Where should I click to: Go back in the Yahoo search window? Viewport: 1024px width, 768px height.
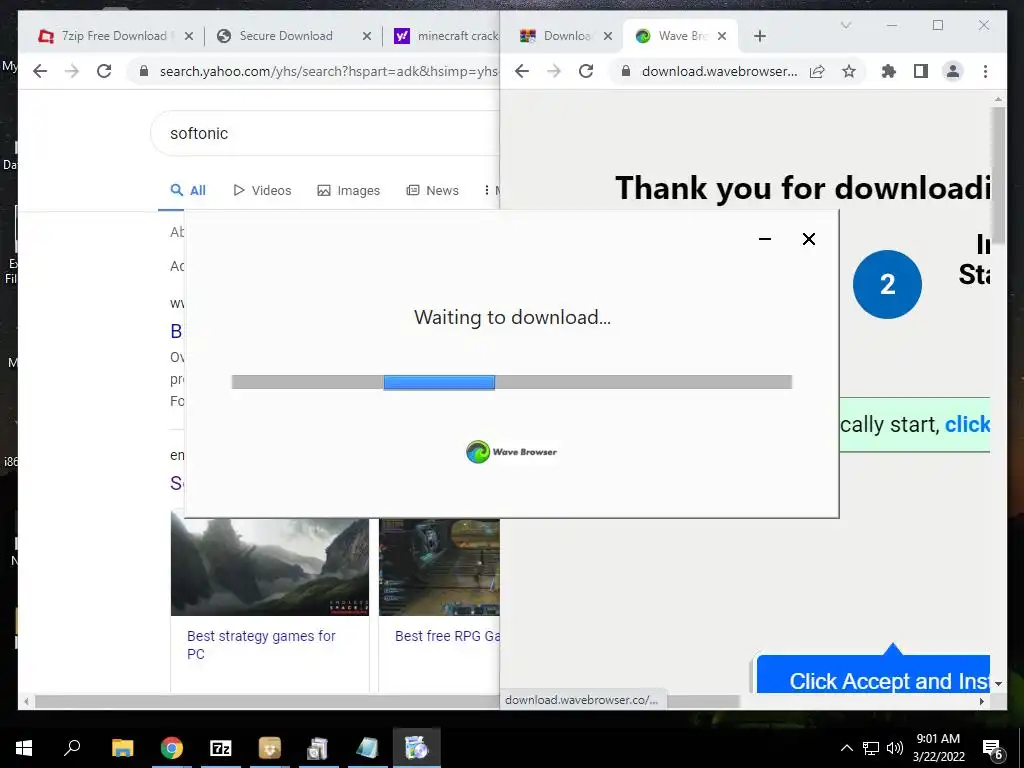tap(40, 71)
